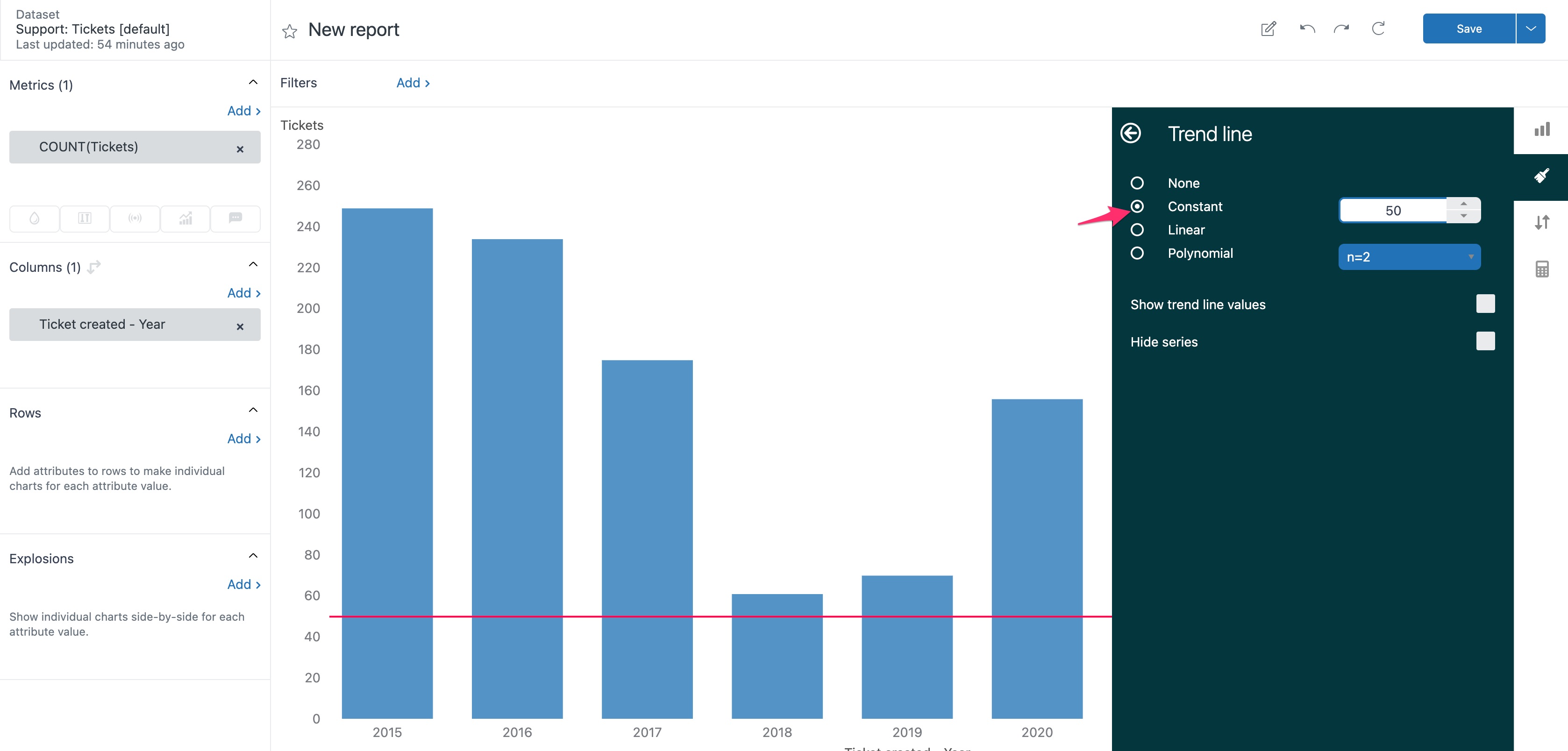
Task: Enable the Hide series checkbox
Action: pos(1485,341)
